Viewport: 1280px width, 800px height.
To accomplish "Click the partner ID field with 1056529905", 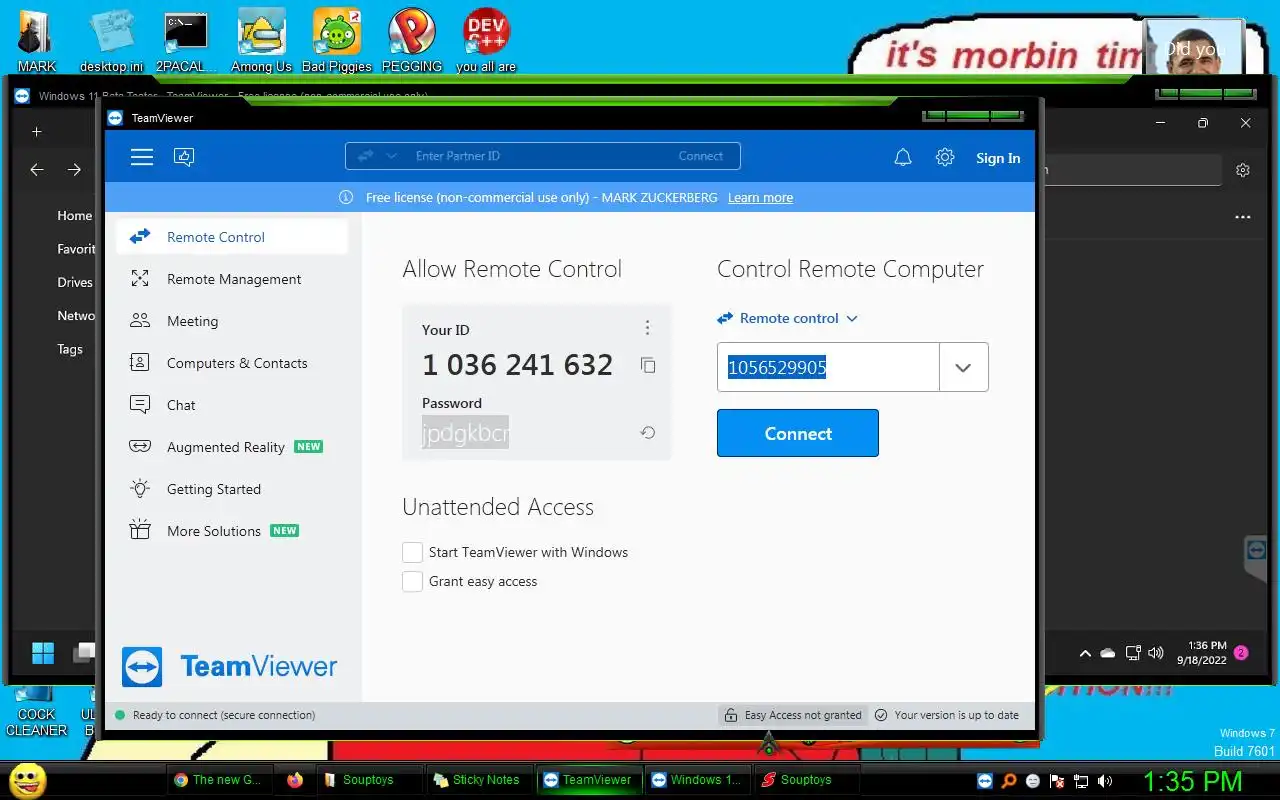I will (828, 367).
